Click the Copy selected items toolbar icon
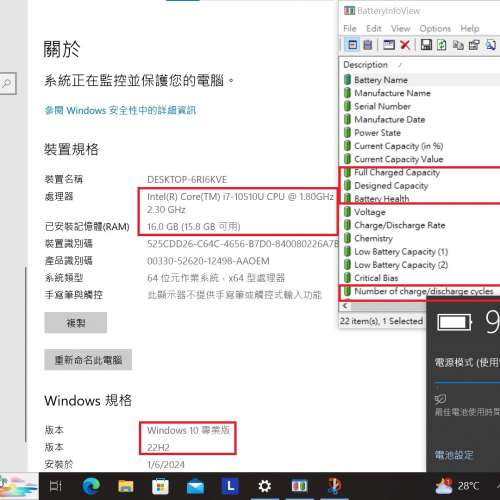500x500 pixels. (458, 45)
